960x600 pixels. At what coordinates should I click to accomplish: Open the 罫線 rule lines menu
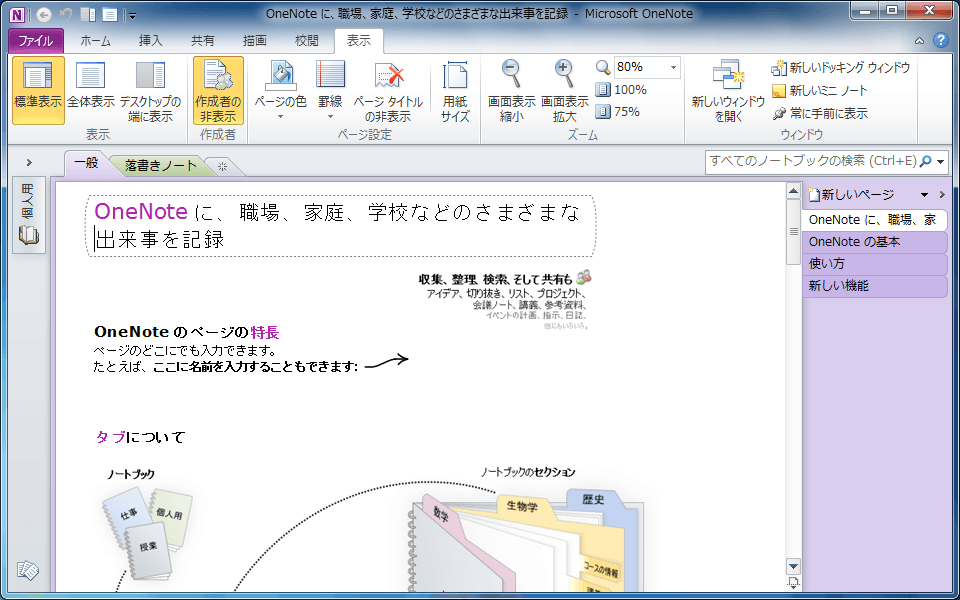(x=330, y=91)
